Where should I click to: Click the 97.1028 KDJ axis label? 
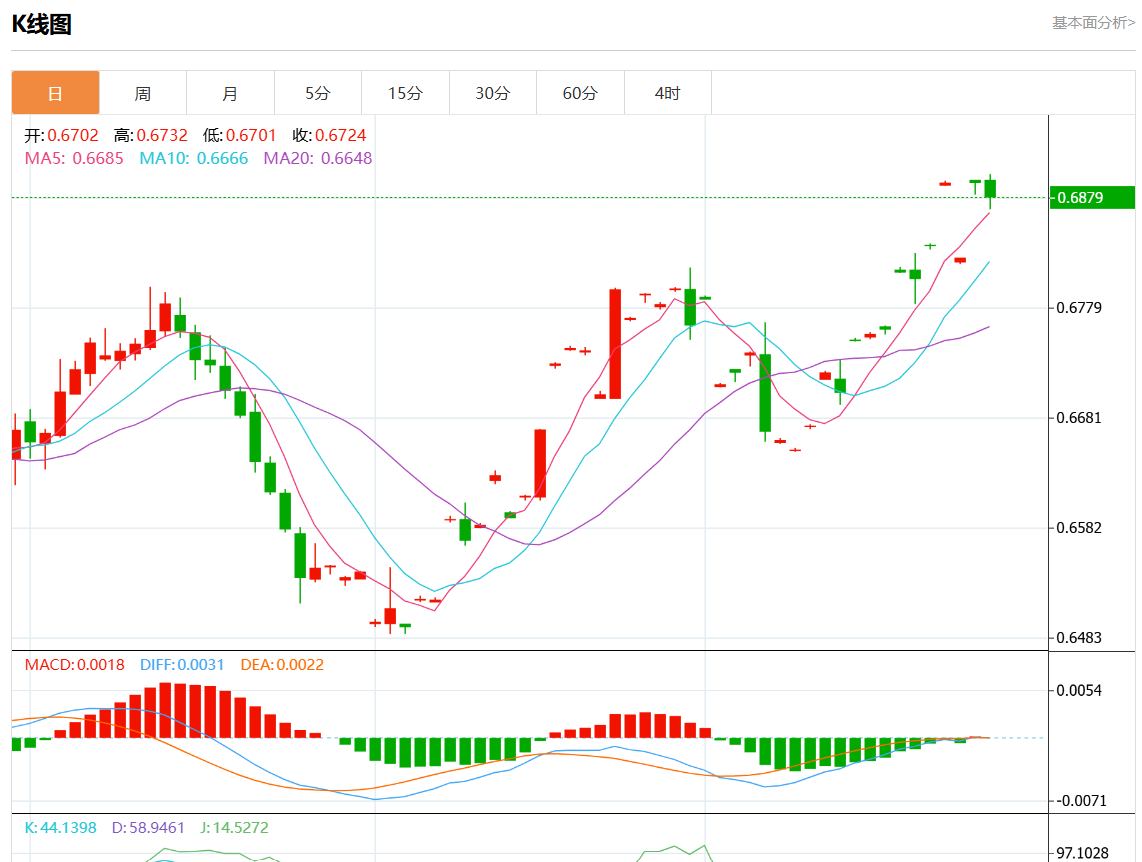1082,853
